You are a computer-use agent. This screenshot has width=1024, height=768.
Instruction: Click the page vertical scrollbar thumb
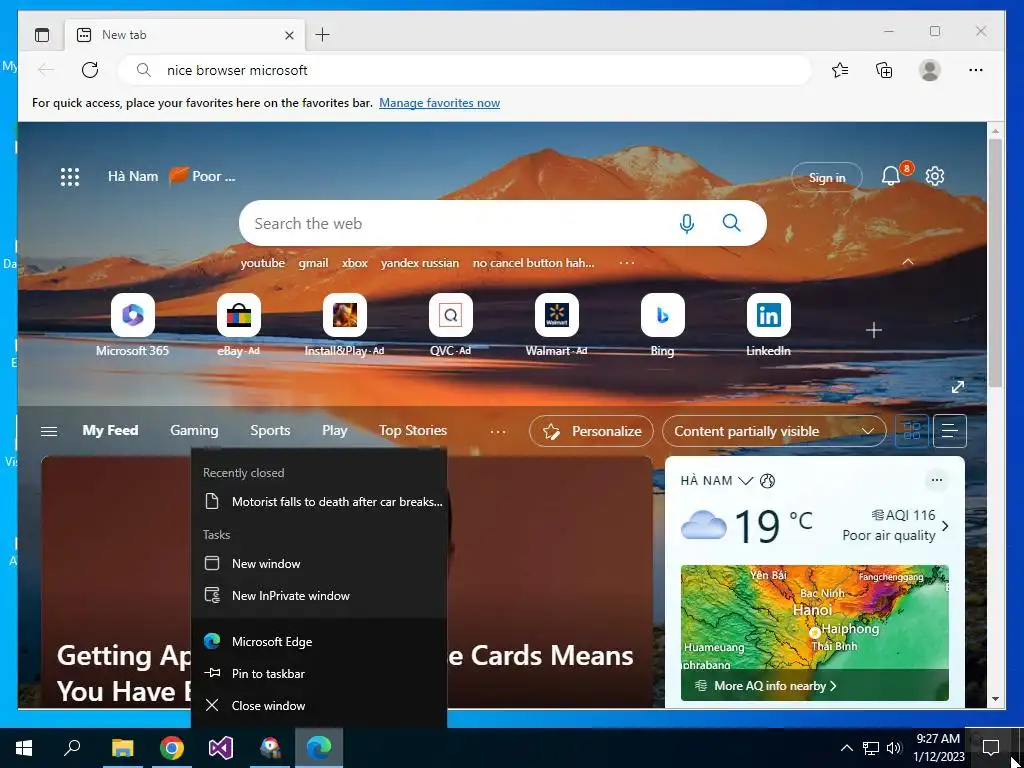(x=995, y=261)
